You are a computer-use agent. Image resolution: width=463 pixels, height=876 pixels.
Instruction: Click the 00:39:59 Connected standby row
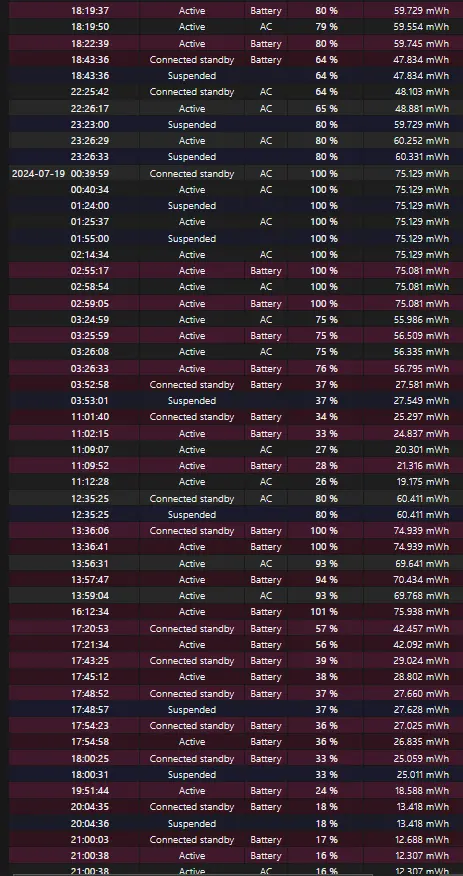point(236,174)
